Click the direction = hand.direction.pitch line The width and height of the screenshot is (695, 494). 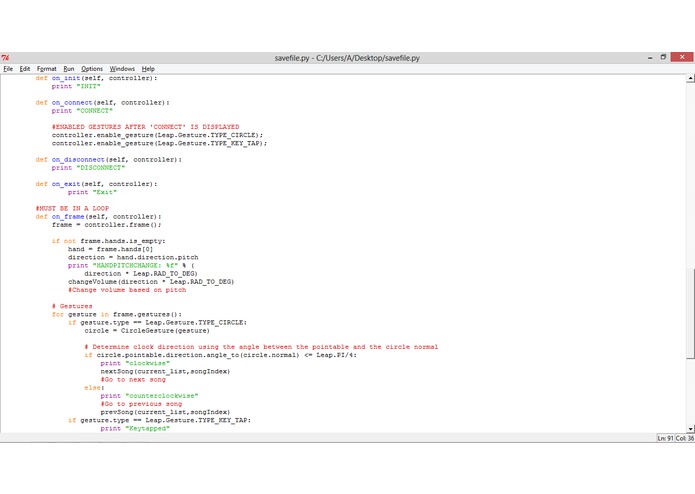coord(133,257)
